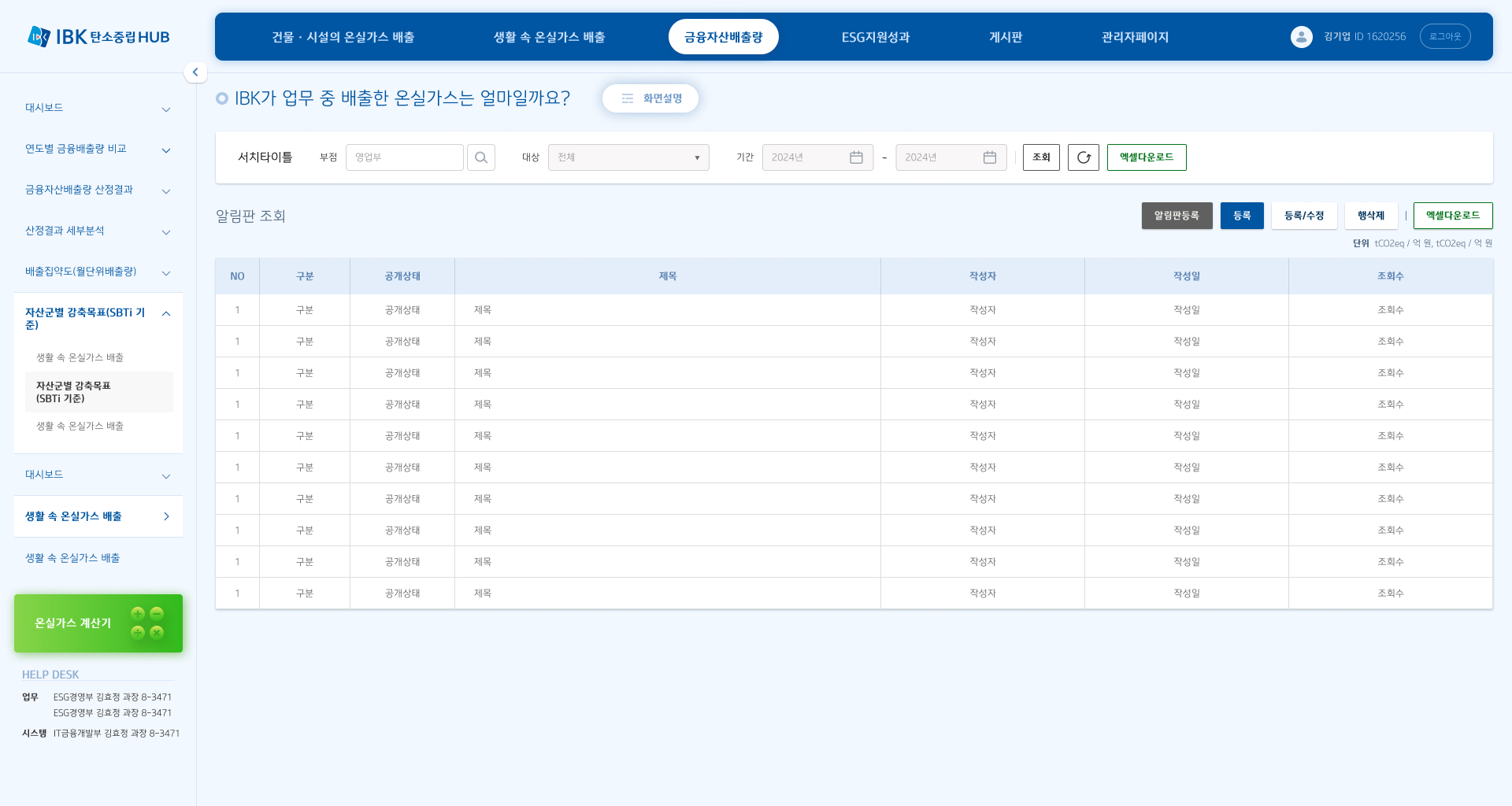Click 제목 in the last table row
The image size is (1512, 806).
tap(483, 593)
